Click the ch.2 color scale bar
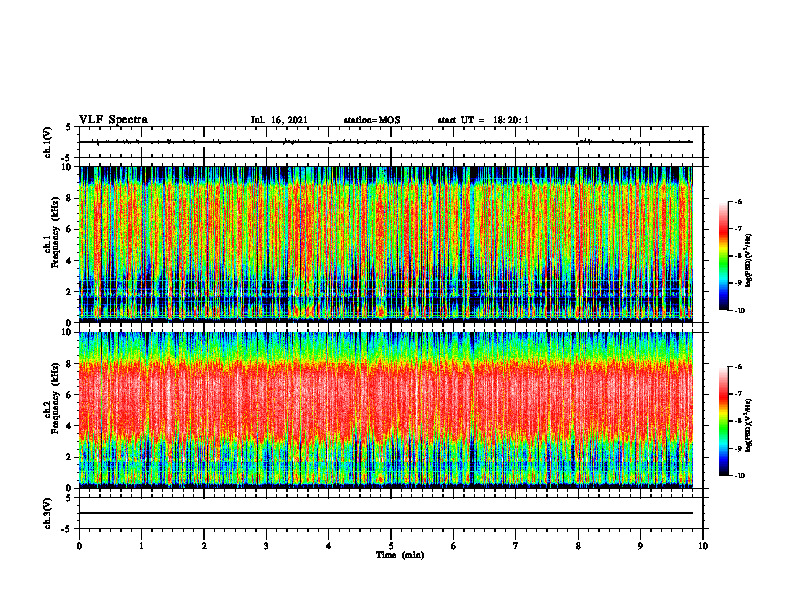 click(x=723, y=421)
